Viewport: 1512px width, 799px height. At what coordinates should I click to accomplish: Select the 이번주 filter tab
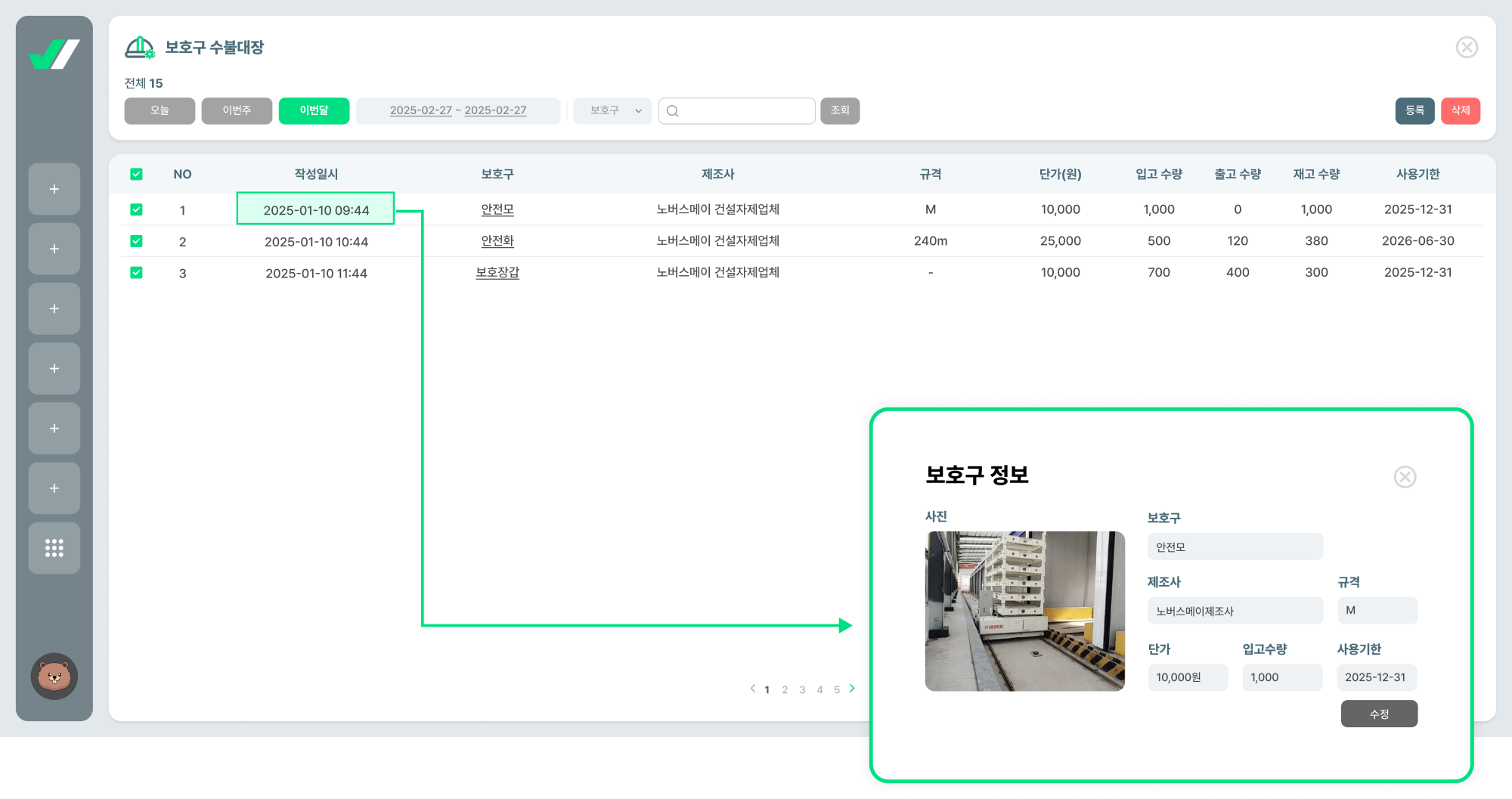(237, 110)
